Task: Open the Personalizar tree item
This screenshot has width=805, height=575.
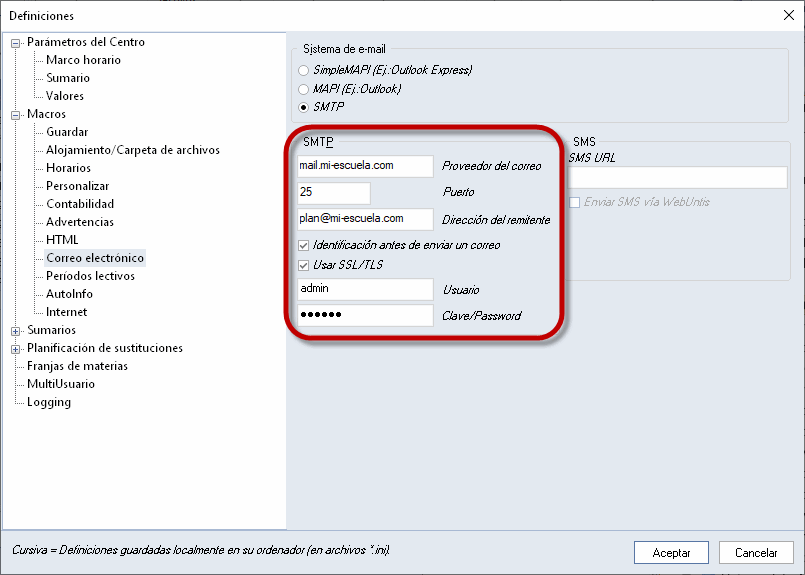Action: click(77, 186)
